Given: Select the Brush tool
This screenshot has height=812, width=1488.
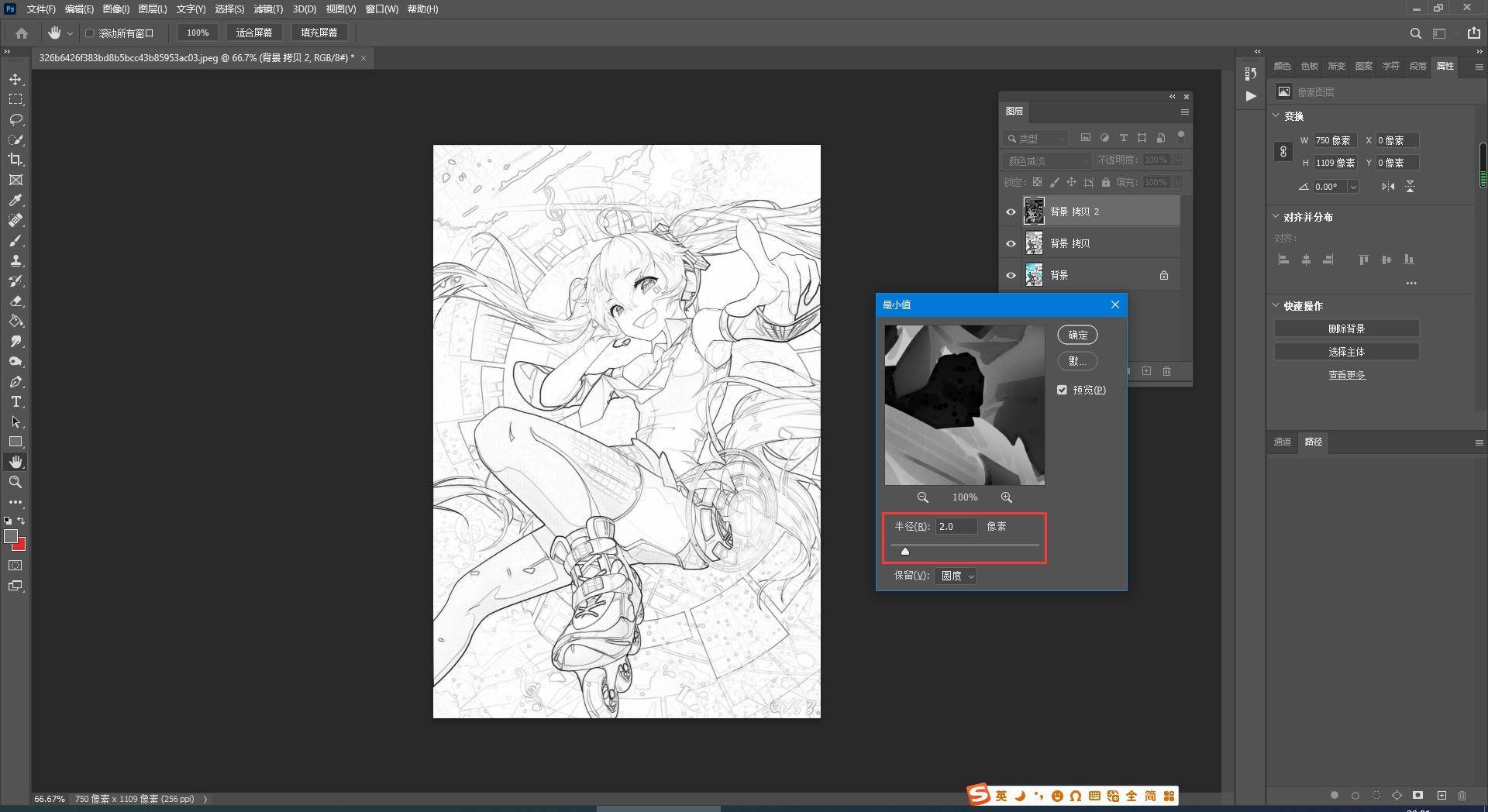Looking at the screenshot, I should 15,240.
